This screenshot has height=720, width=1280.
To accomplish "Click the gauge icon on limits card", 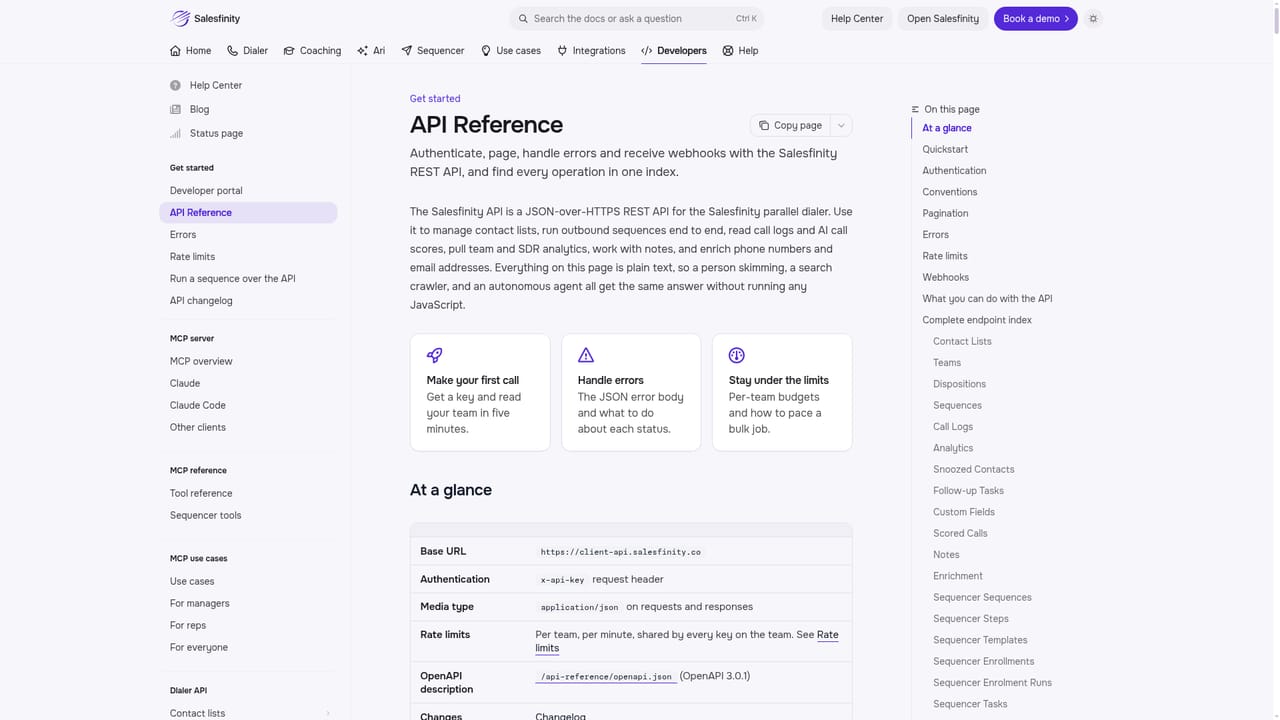I will coord(737,355).
